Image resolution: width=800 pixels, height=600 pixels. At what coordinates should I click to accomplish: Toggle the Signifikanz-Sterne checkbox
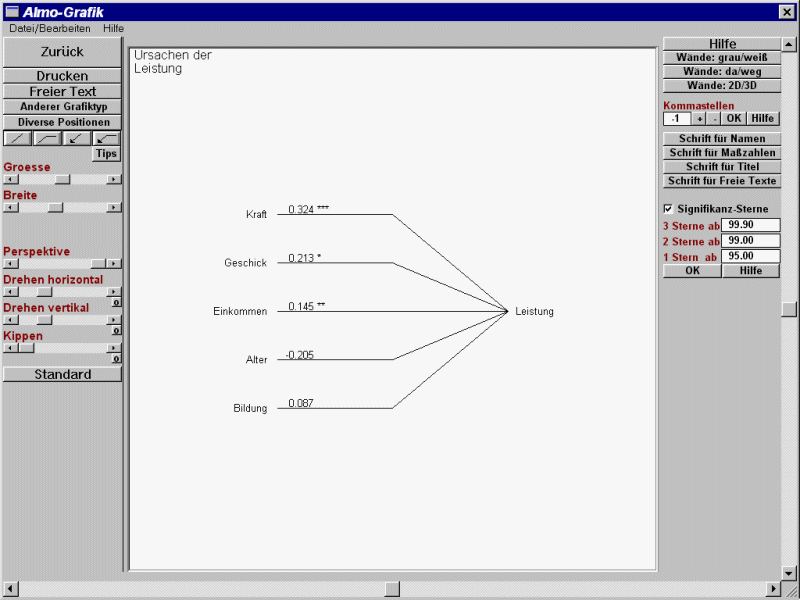pos(668,208)
